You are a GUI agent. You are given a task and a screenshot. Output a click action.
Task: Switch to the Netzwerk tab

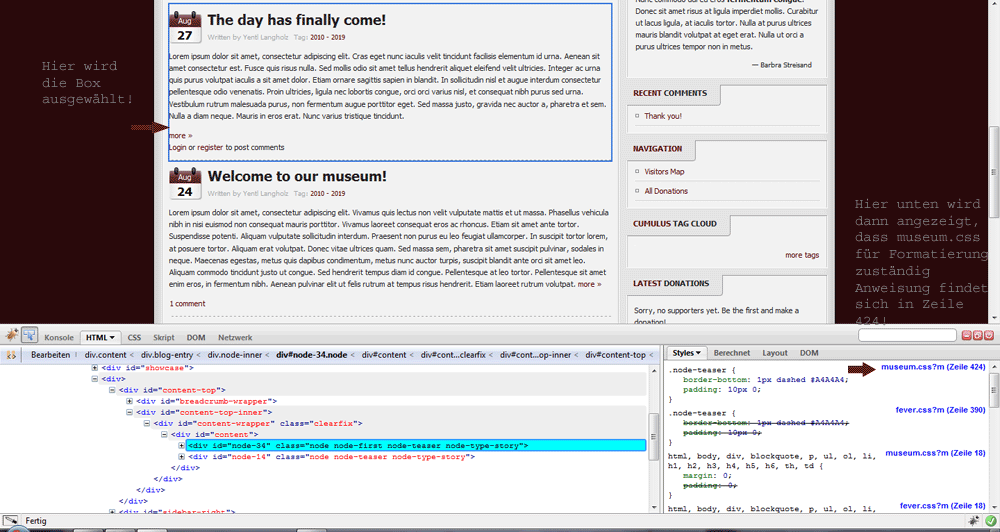(235, 338)
